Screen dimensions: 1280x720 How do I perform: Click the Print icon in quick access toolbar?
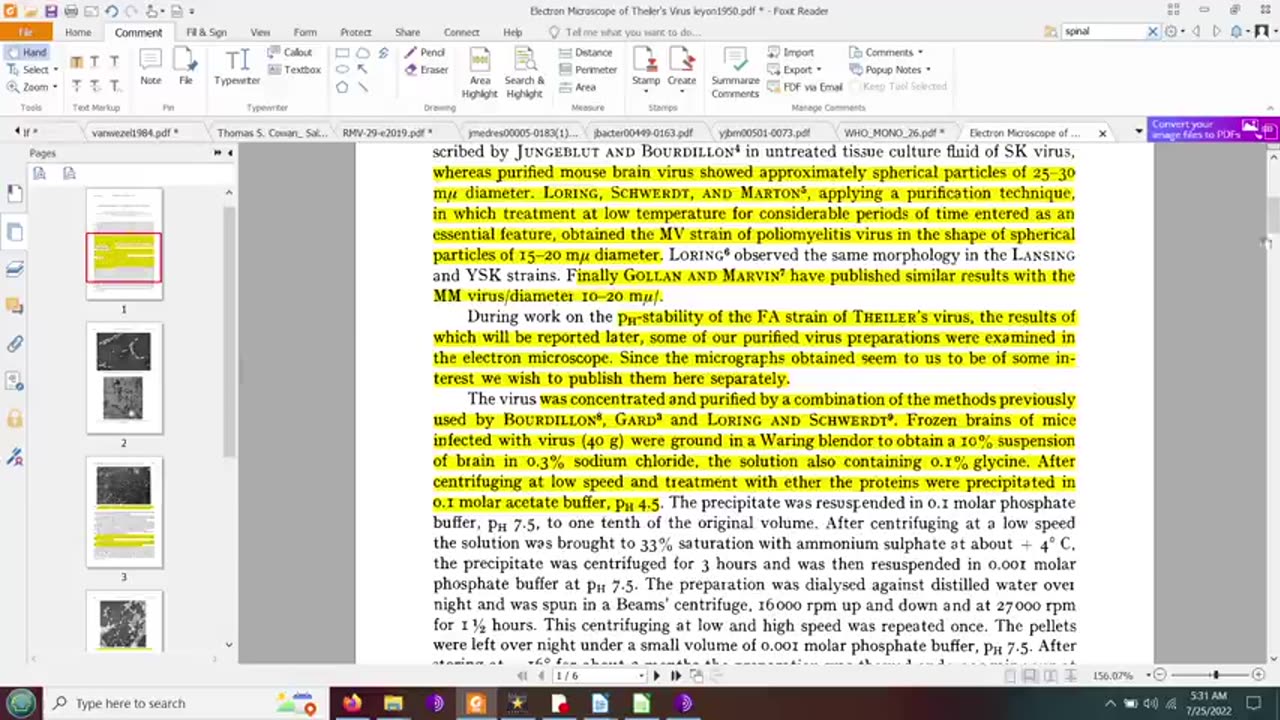click(71, 11)
